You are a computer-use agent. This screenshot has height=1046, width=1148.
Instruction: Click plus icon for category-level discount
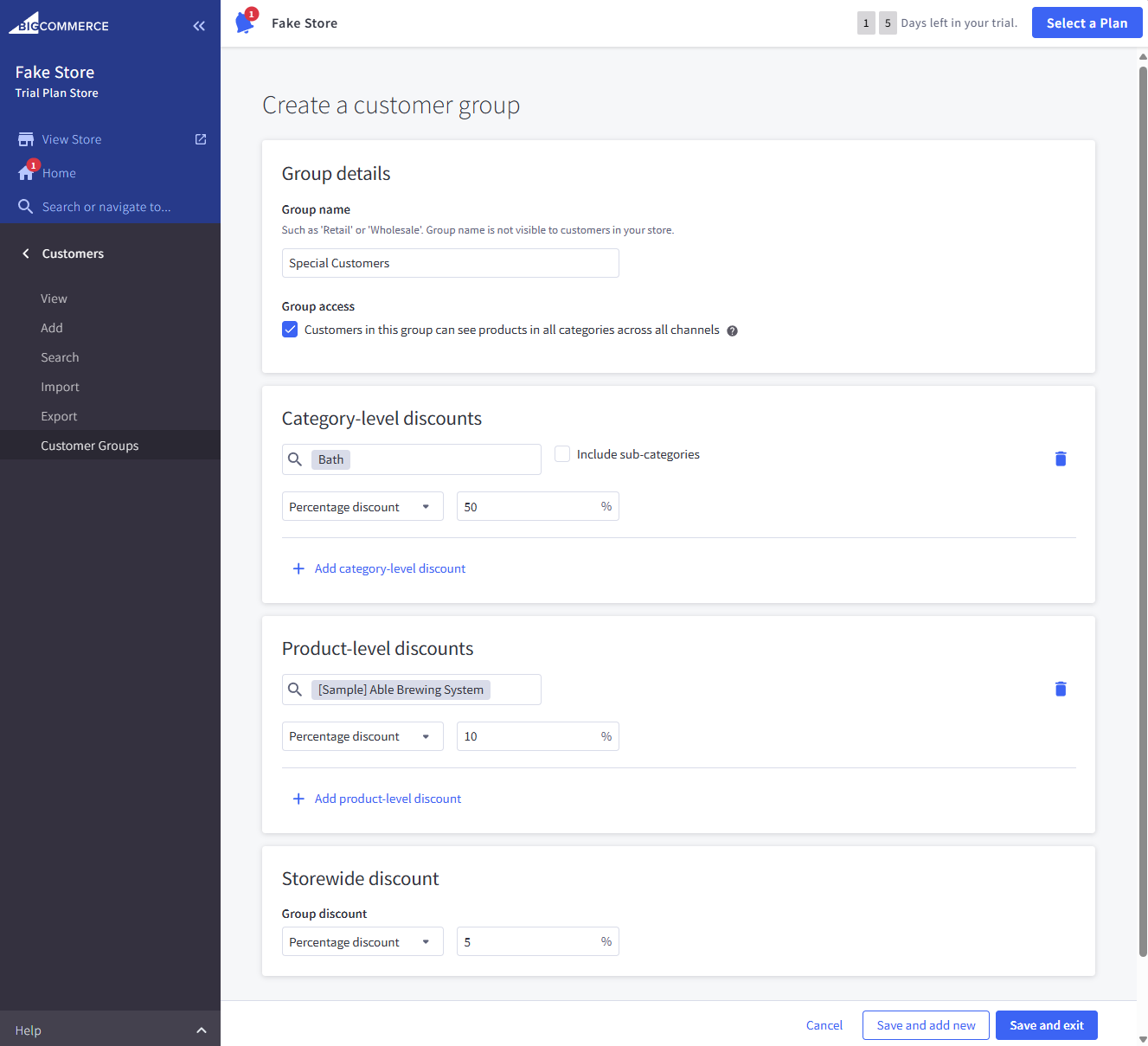298,568
